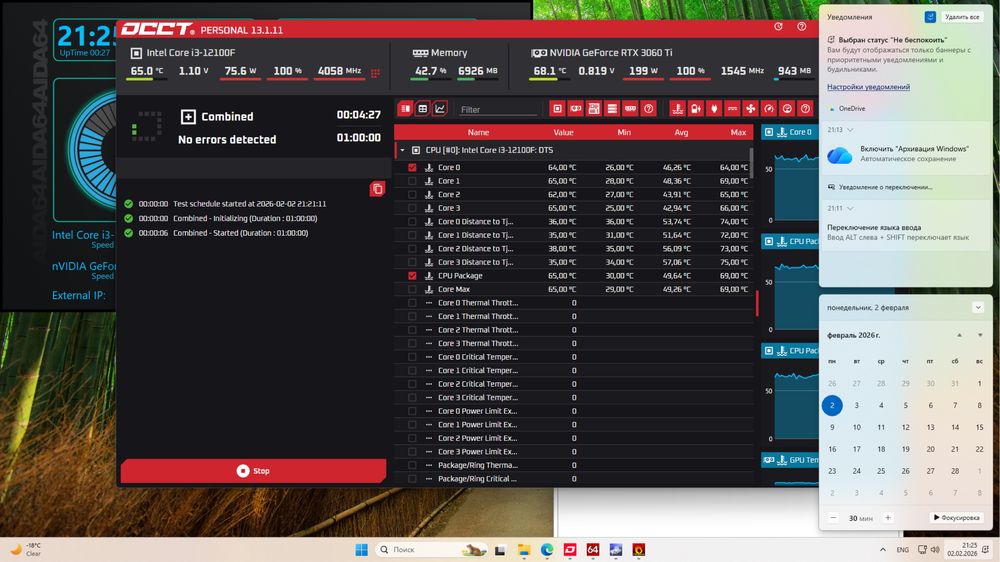This screenshot has height=562, width=1000.
Task: Toggle memory module filter icon
Action: coord(630,109)
